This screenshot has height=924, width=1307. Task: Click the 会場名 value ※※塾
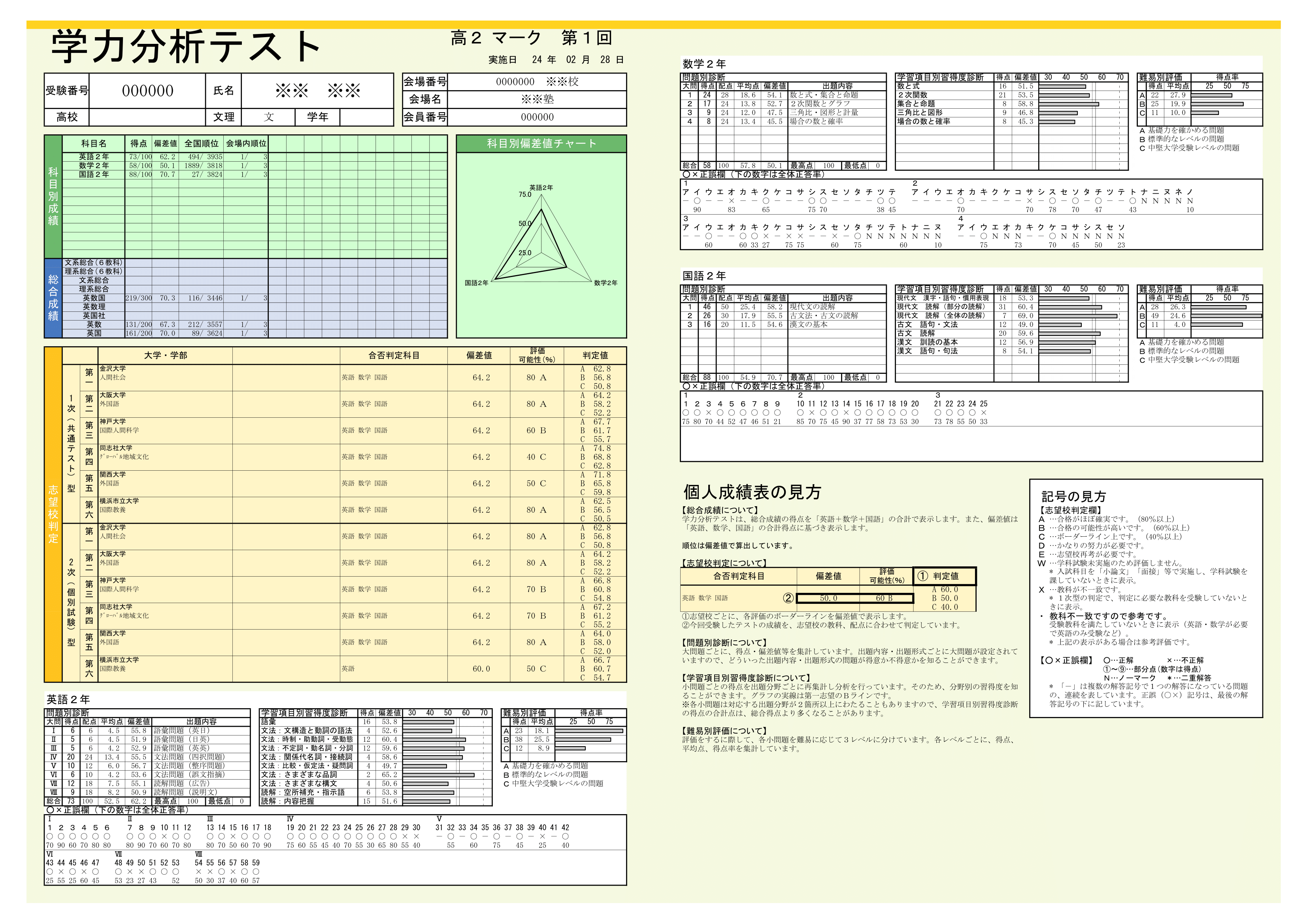click(x=537, y=99)
